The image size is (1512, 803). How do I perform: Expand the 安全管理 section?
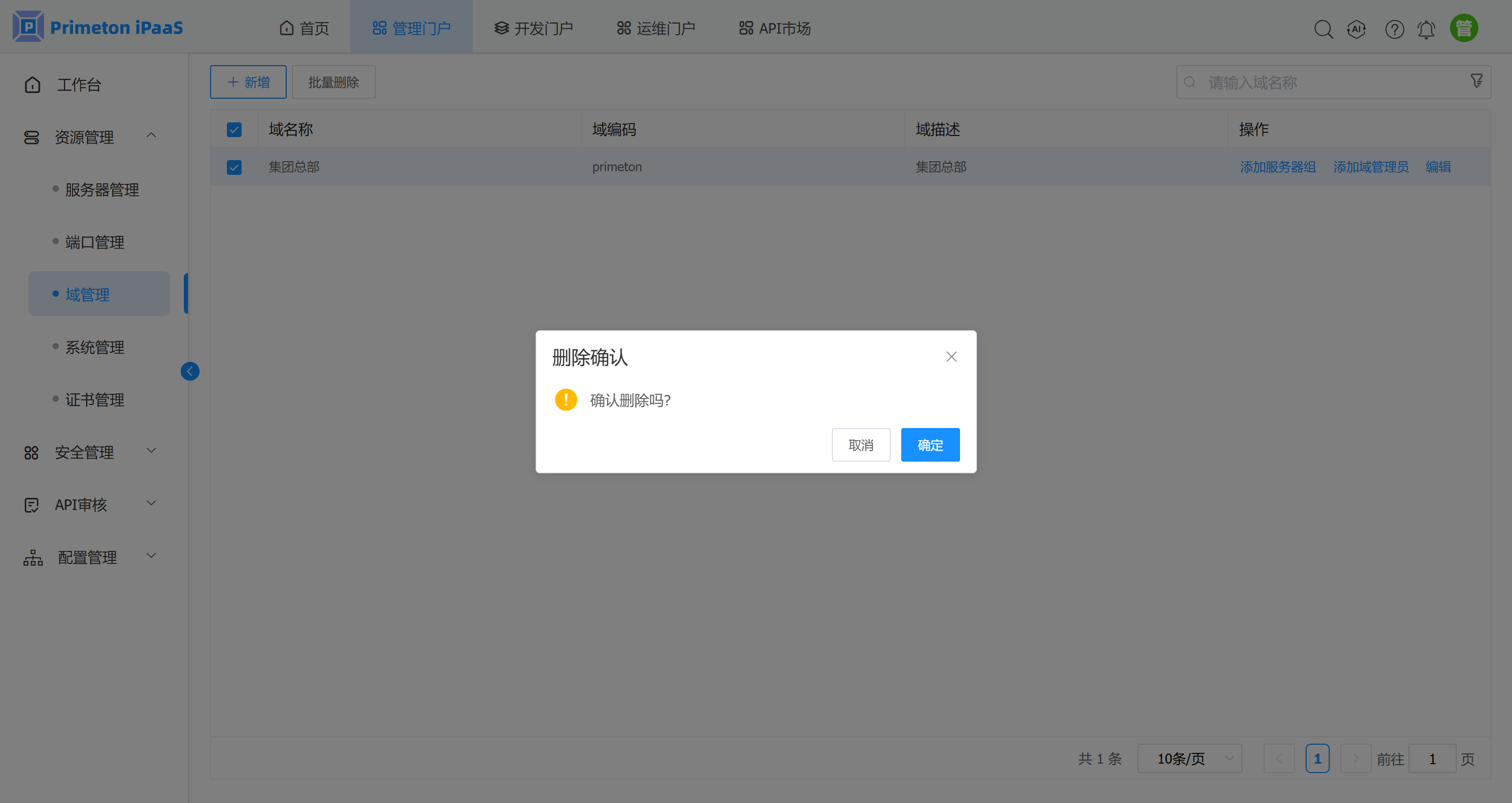[x=151, y=452]
